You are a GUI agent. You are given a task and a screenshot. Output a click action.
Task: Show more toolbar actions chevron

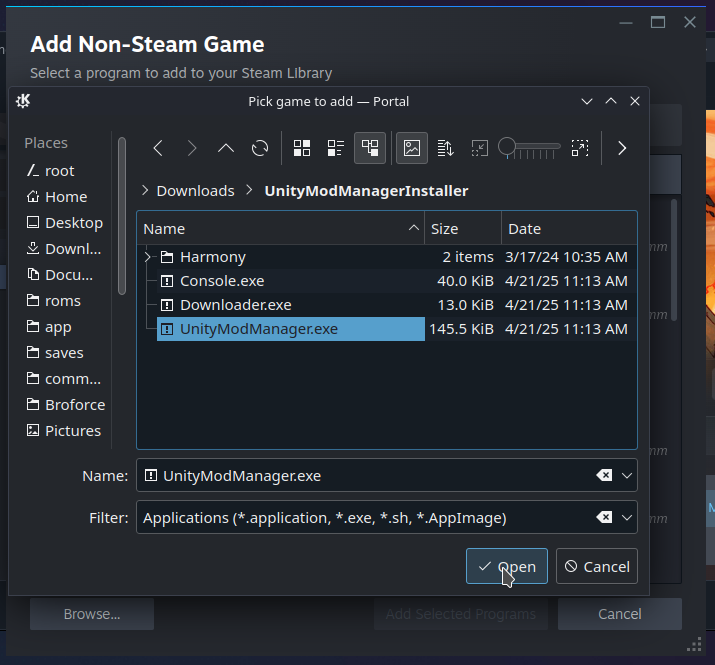(x=622, y=148)
